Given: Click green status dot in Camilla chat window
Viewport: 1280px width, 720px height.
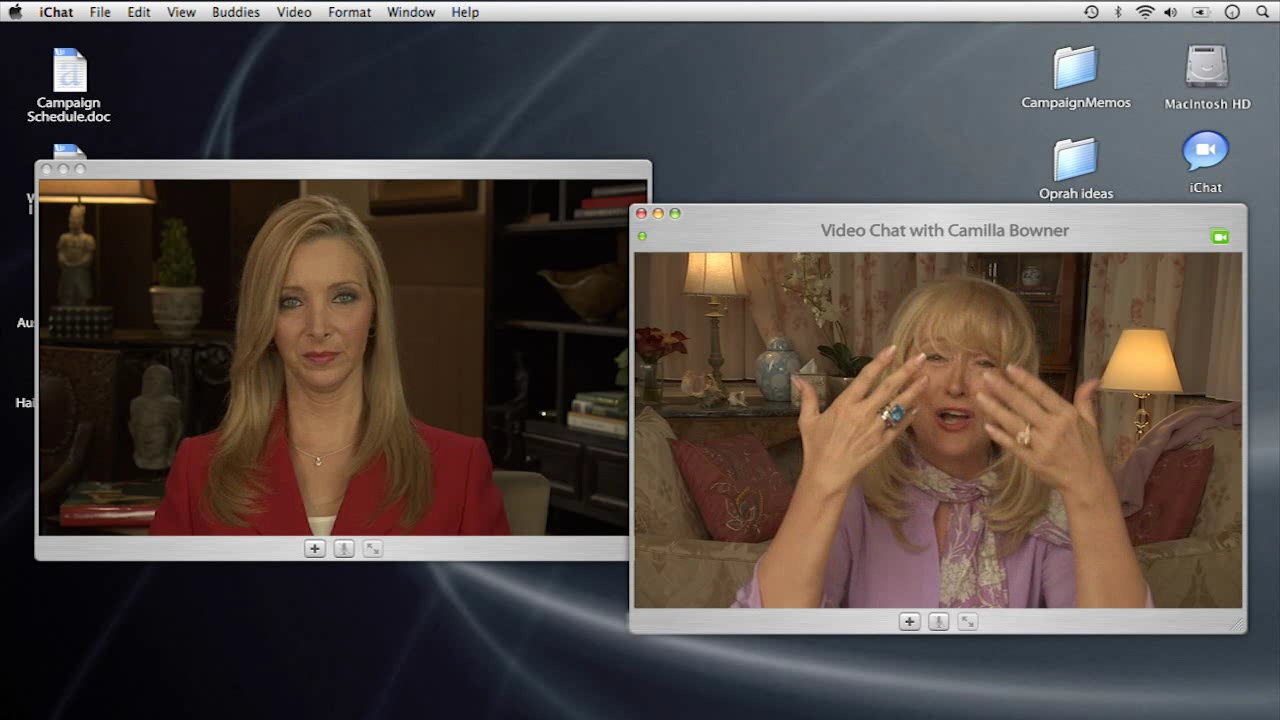Looking at the screenshot, I should tap(642, 236).
